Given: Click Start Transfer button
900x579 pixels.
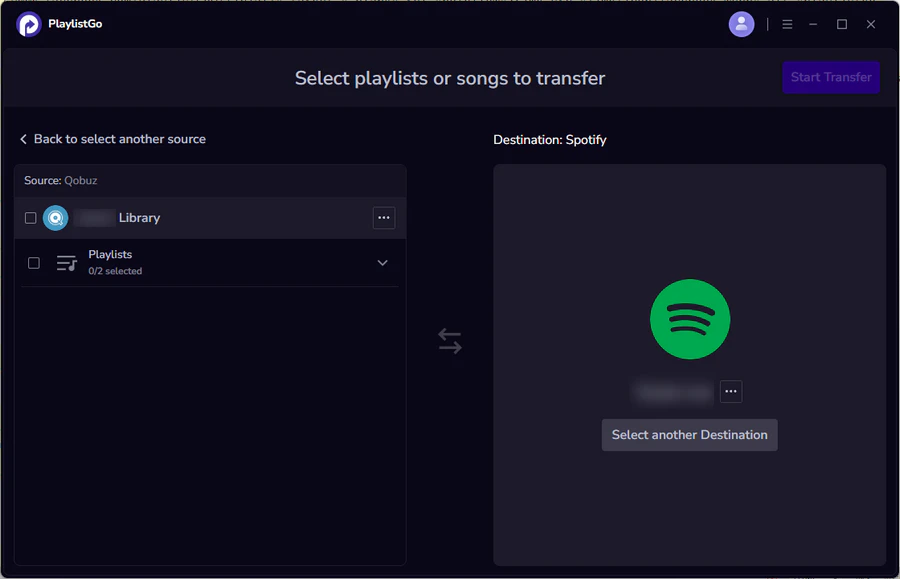Looking at the screenshot, I should coord(831,77).
